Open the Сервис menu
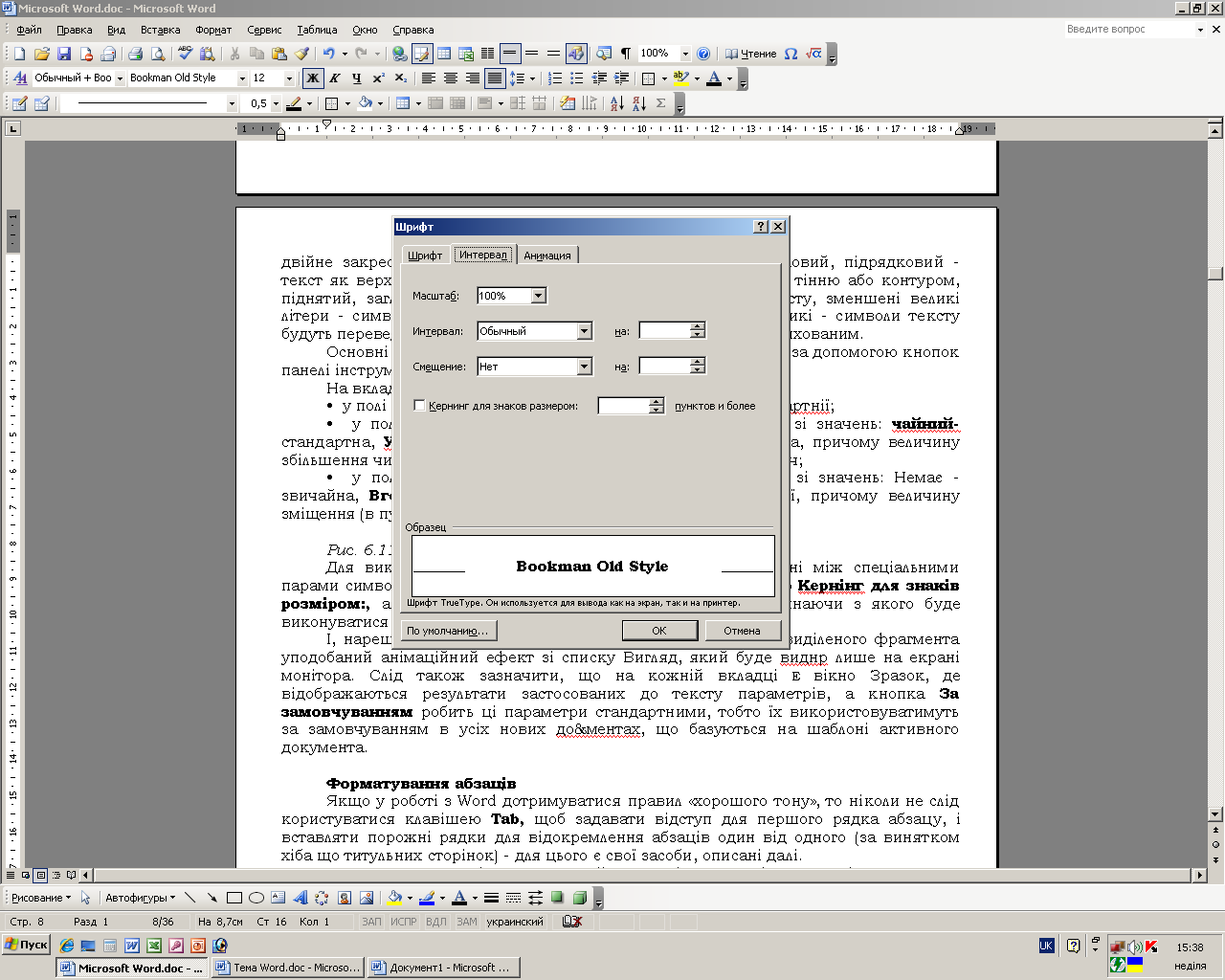Image resolution: width=1225 pixels, height=980 pixels. [x=264, y=30]
